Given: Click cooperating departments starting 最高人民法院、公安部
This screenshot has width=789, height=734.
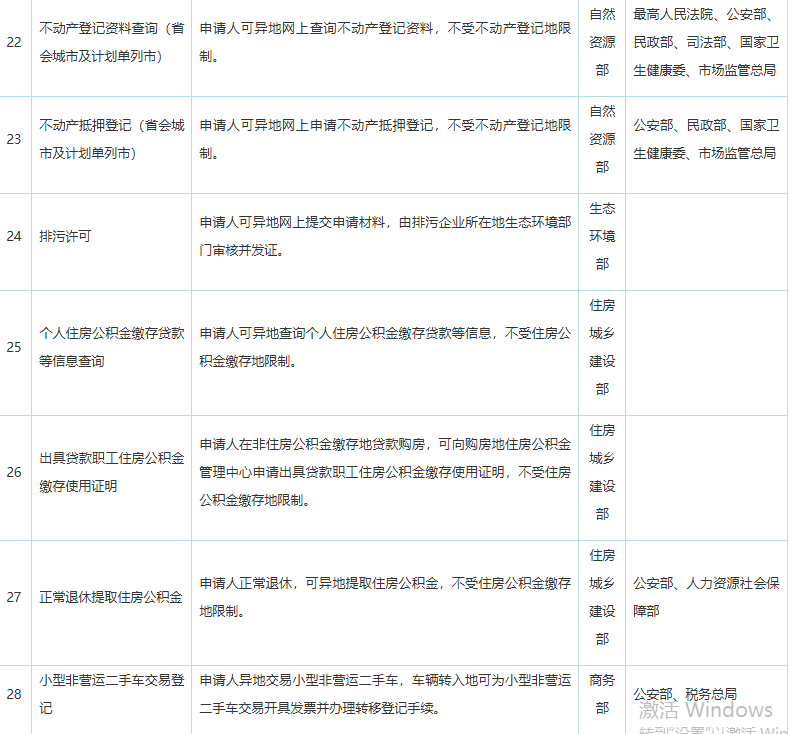Looking at the screenshot, I should (x=706, y=42).
